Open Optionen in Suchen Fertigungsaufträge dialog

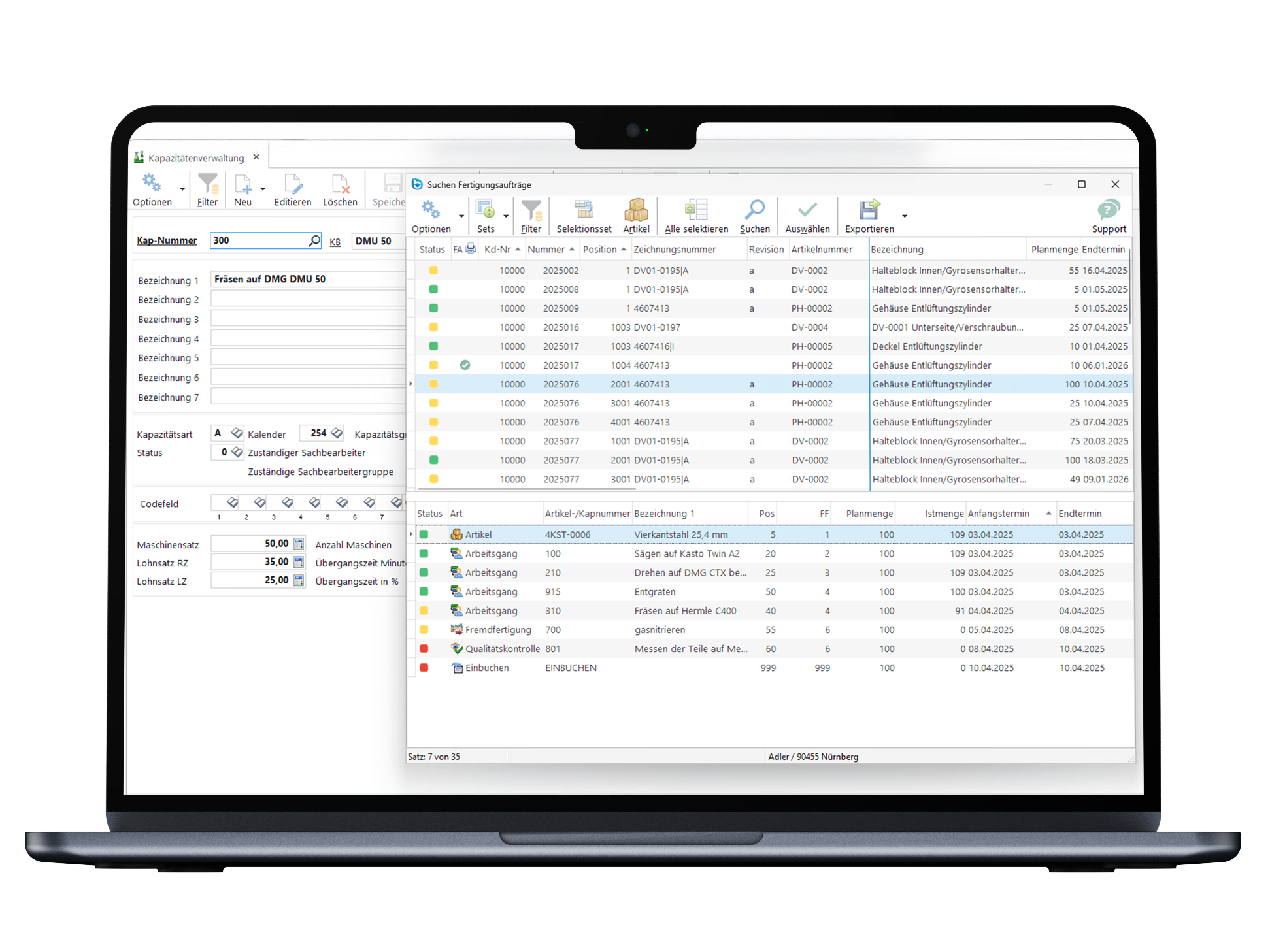[x=431, y=216]
